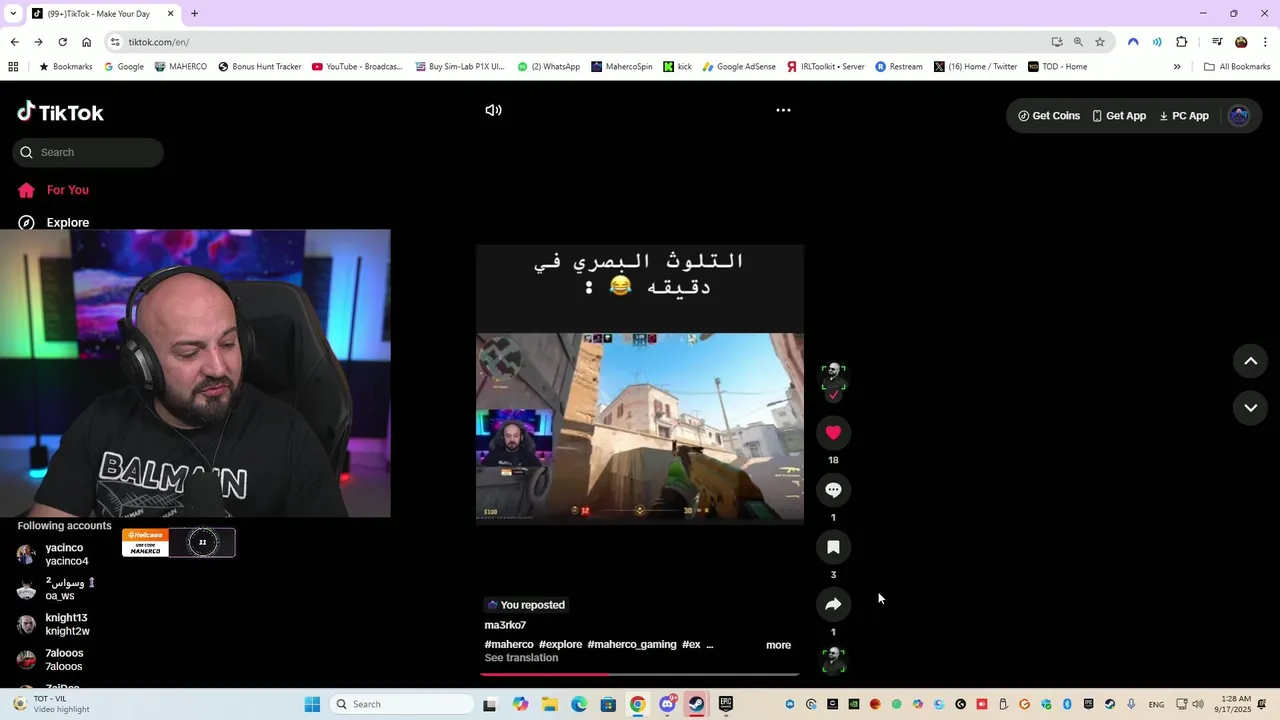Open the Restream bookmark

pyautogui.click(x=899, y=67)
